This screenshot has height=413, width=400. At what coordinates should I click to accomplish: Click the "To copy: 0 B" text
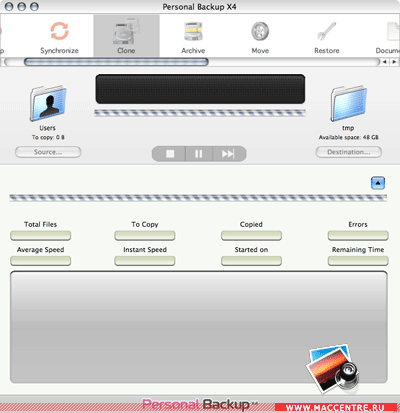pyautogui.click(x=48, y=137)
